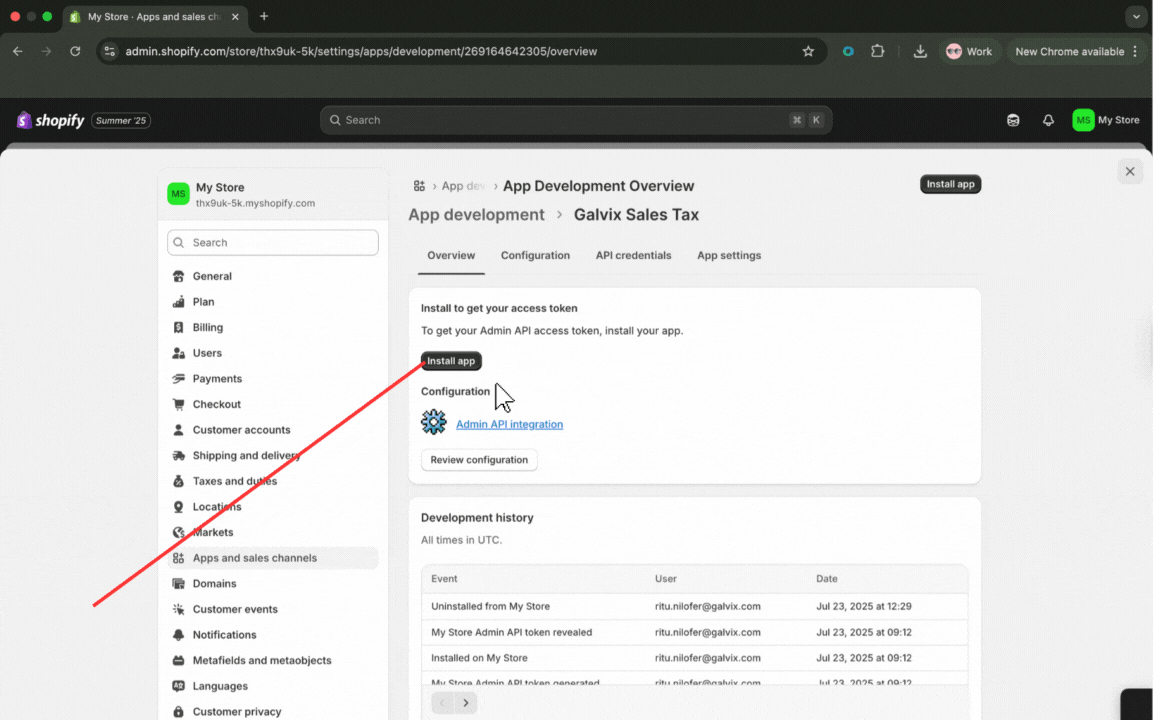Screen dimensions: 1154x720
Task: Open the Work profile in Chrome
Action: [x=969, y=52]
